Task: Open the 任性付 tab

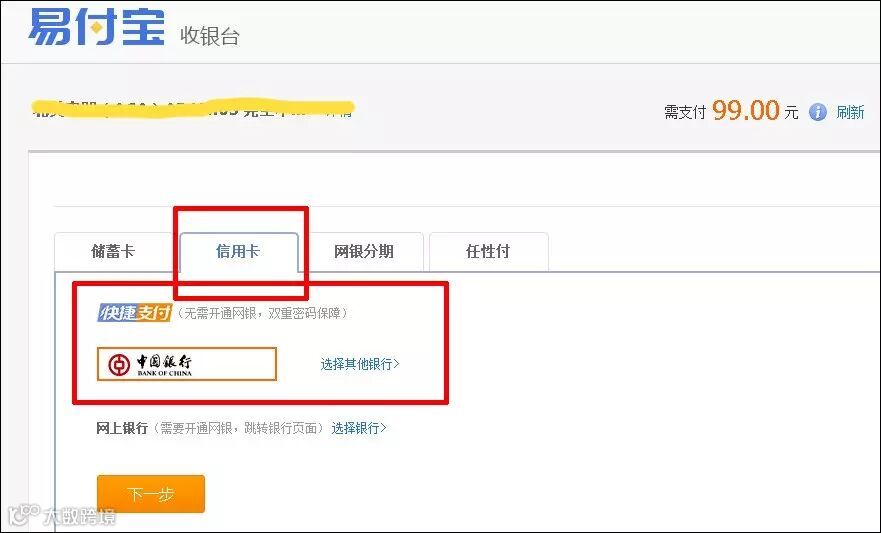Action: tap(488, 252)
